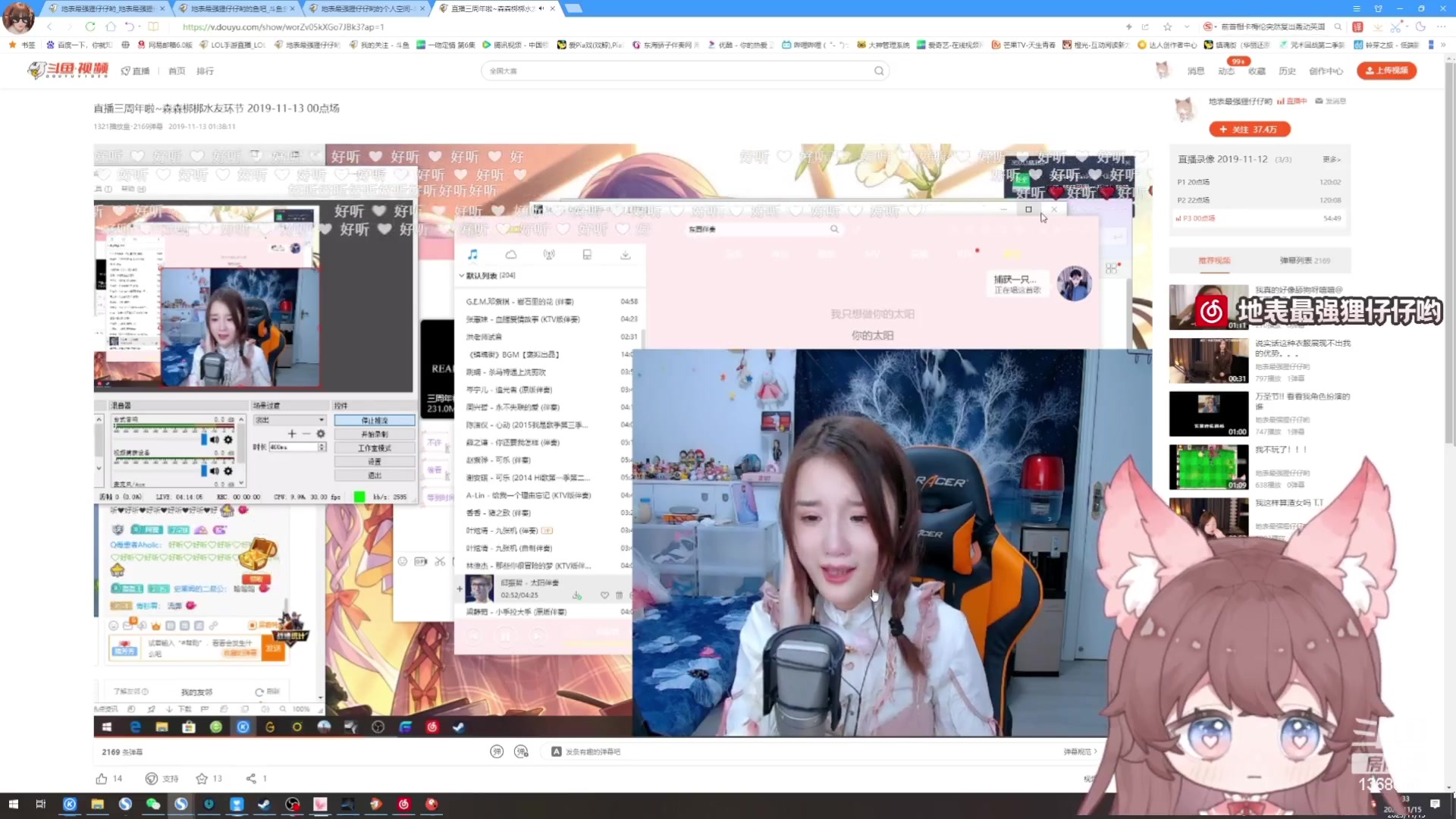Send message via 发消息 envelope
The image size is (1456, 819).
[1330, 101]
